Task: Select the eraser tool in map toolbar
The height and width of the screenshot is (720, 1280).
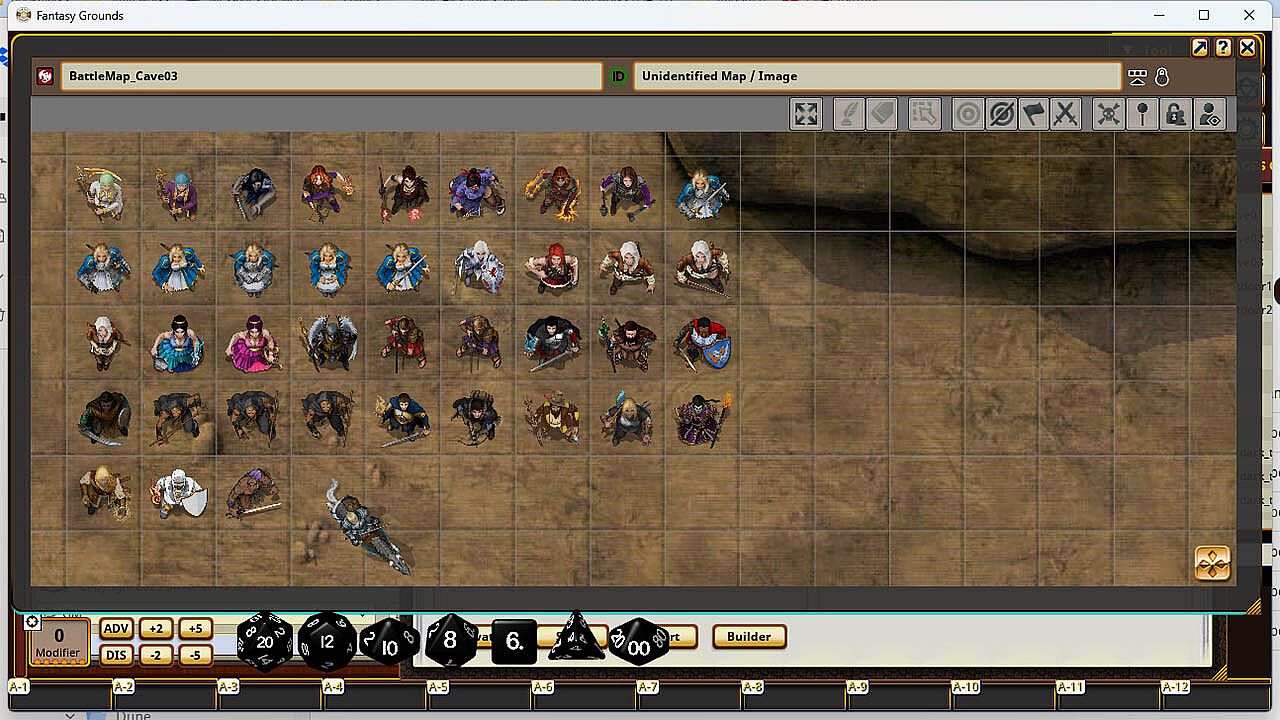Action: point(881,114)
